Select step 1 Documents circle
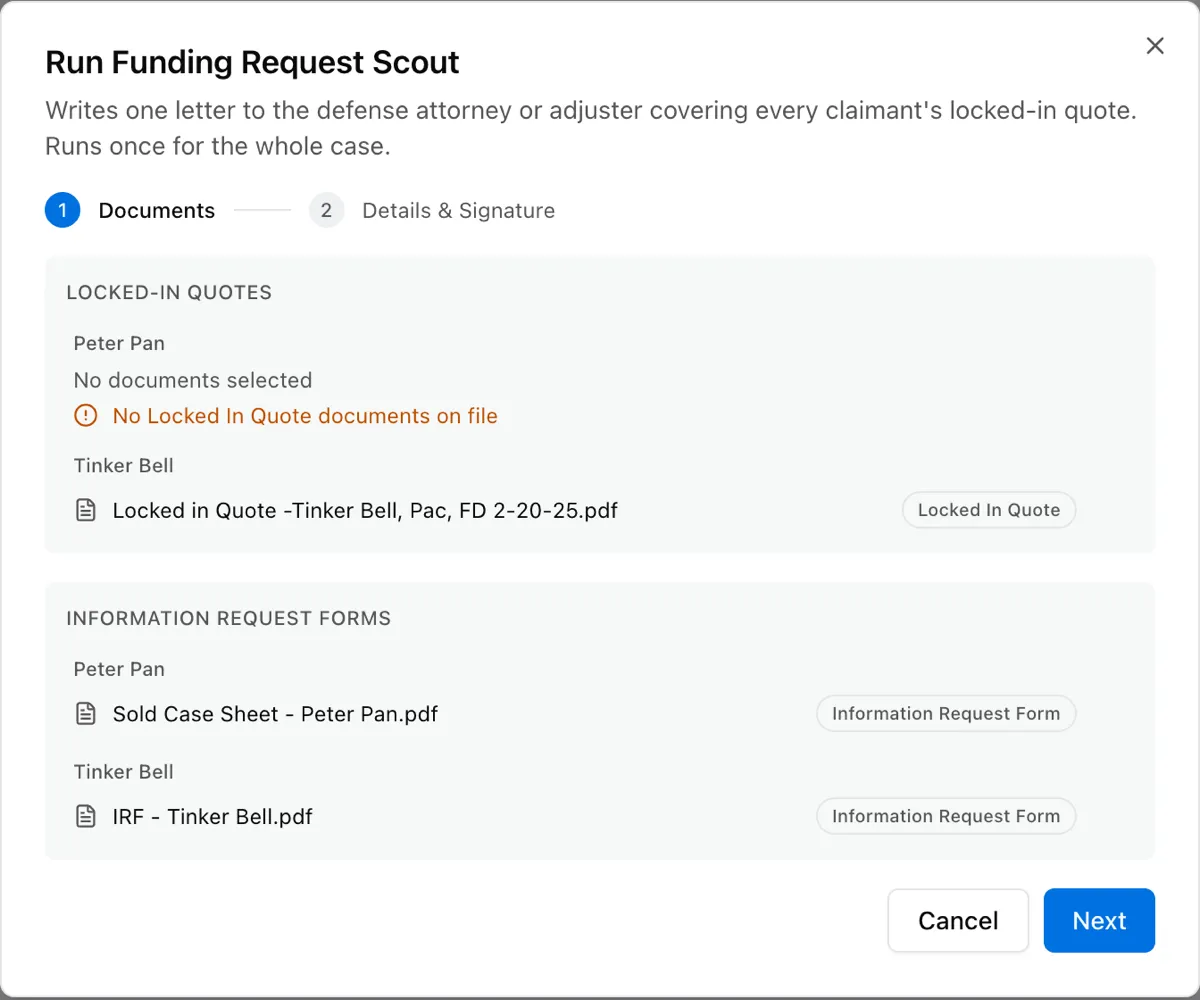The height and width of the screenshot is (1000, 1200). coord(62,210)
